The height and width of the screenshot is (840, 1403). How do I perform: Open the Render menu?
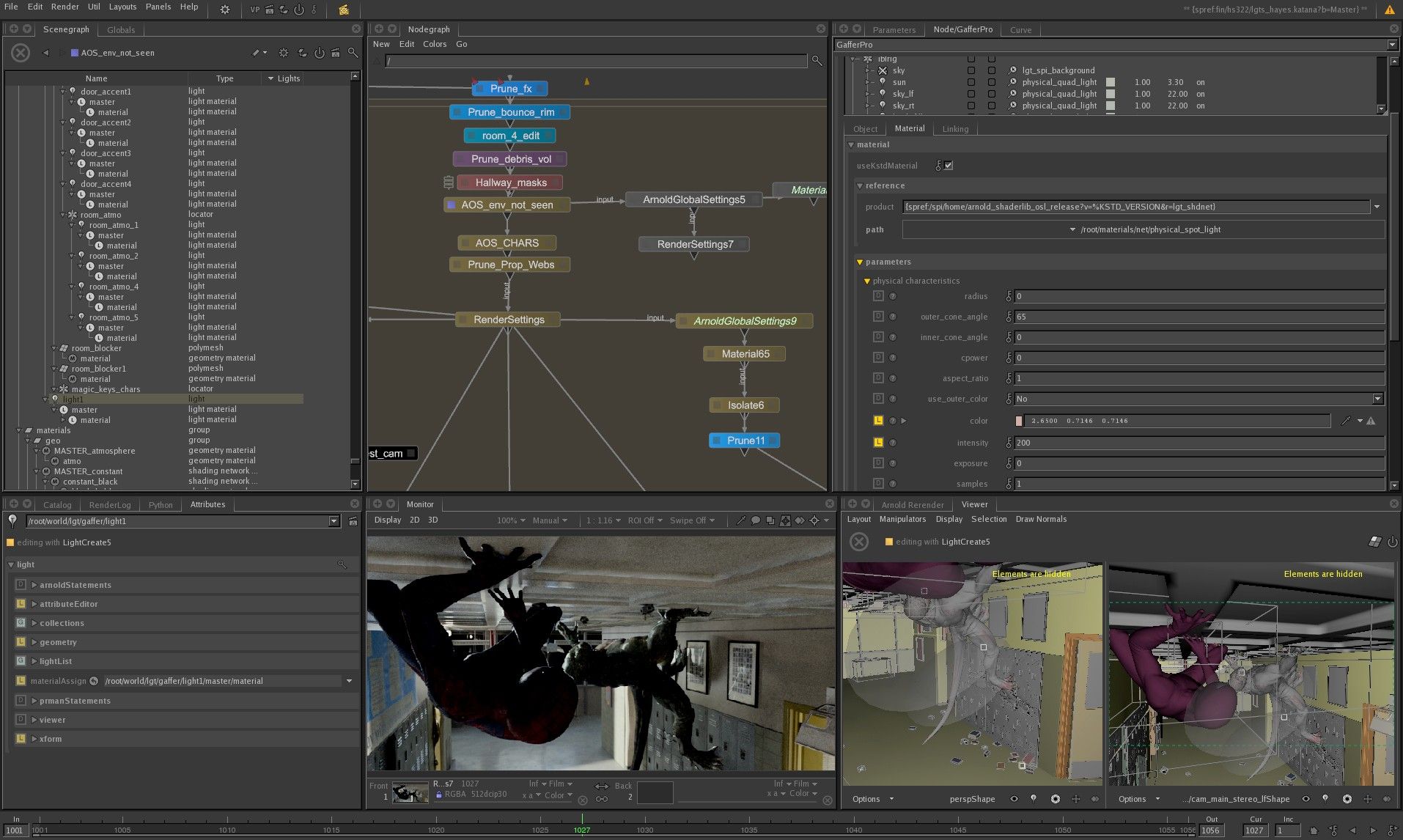65,7
